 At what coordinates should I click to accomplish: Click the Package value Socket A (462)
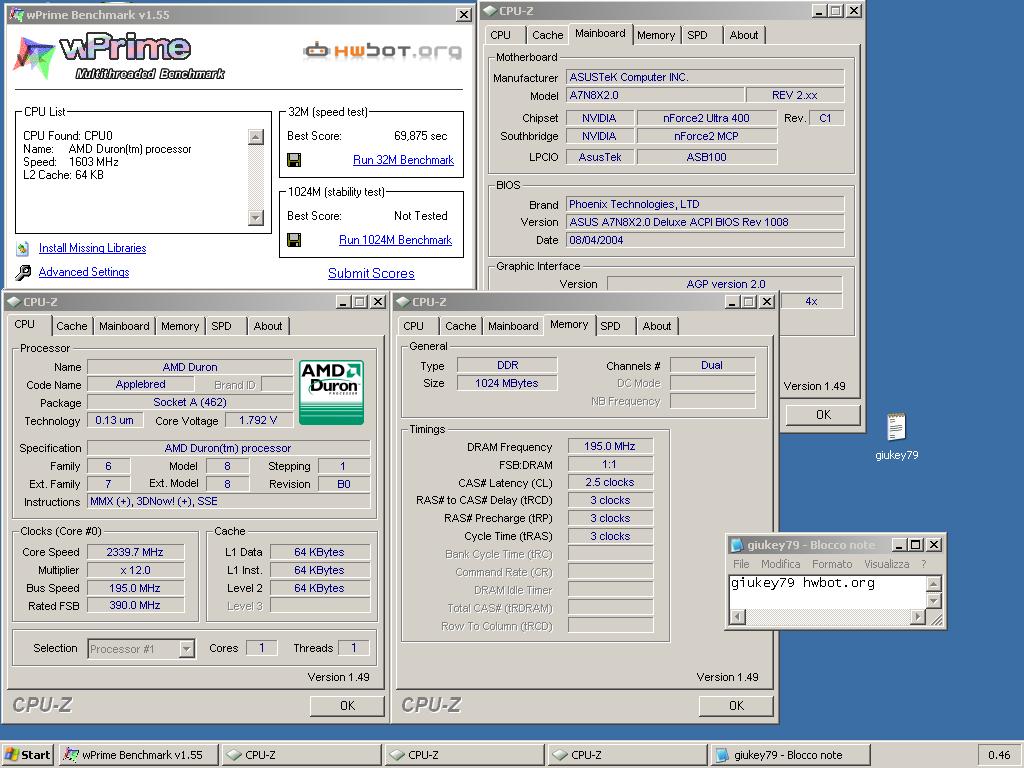click(190, 402)
